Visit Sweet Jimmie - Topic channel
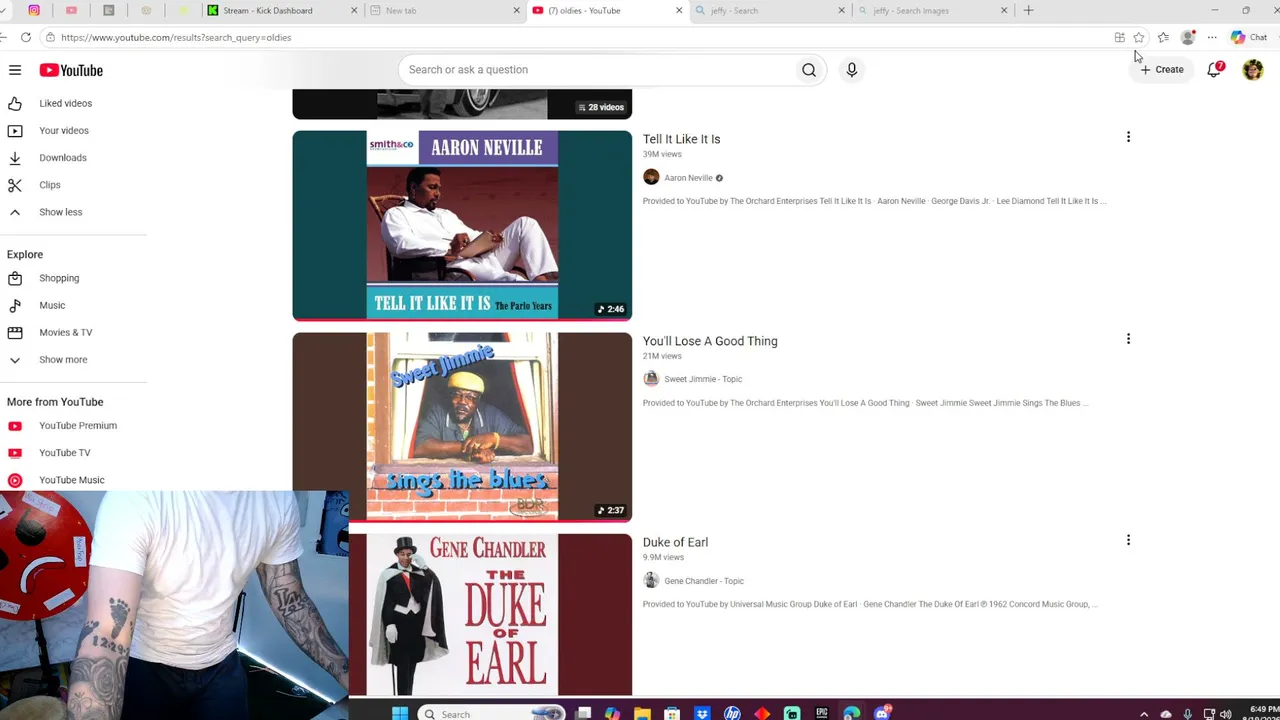1280x720 pixels. point(703,379)
